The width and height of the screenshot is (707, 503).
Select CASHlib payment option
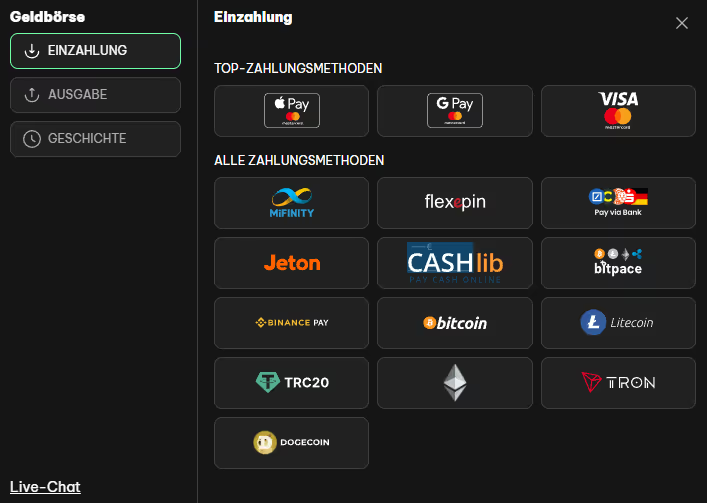pos(454,263)
